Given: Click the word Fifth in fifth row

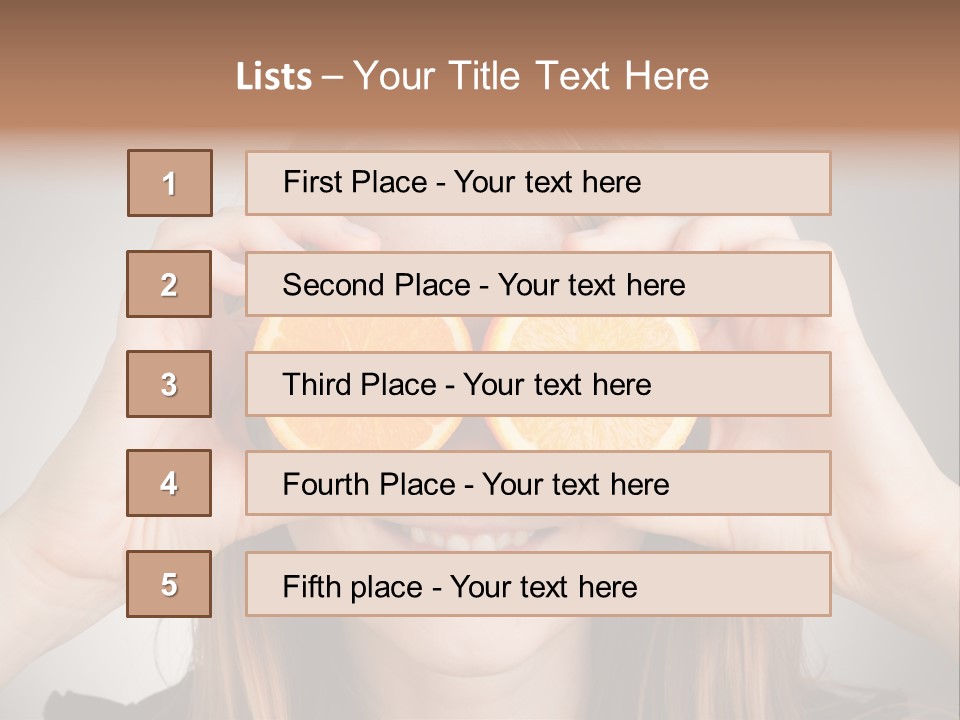Looking at the screenshot, I should click(x=311, y=586).
